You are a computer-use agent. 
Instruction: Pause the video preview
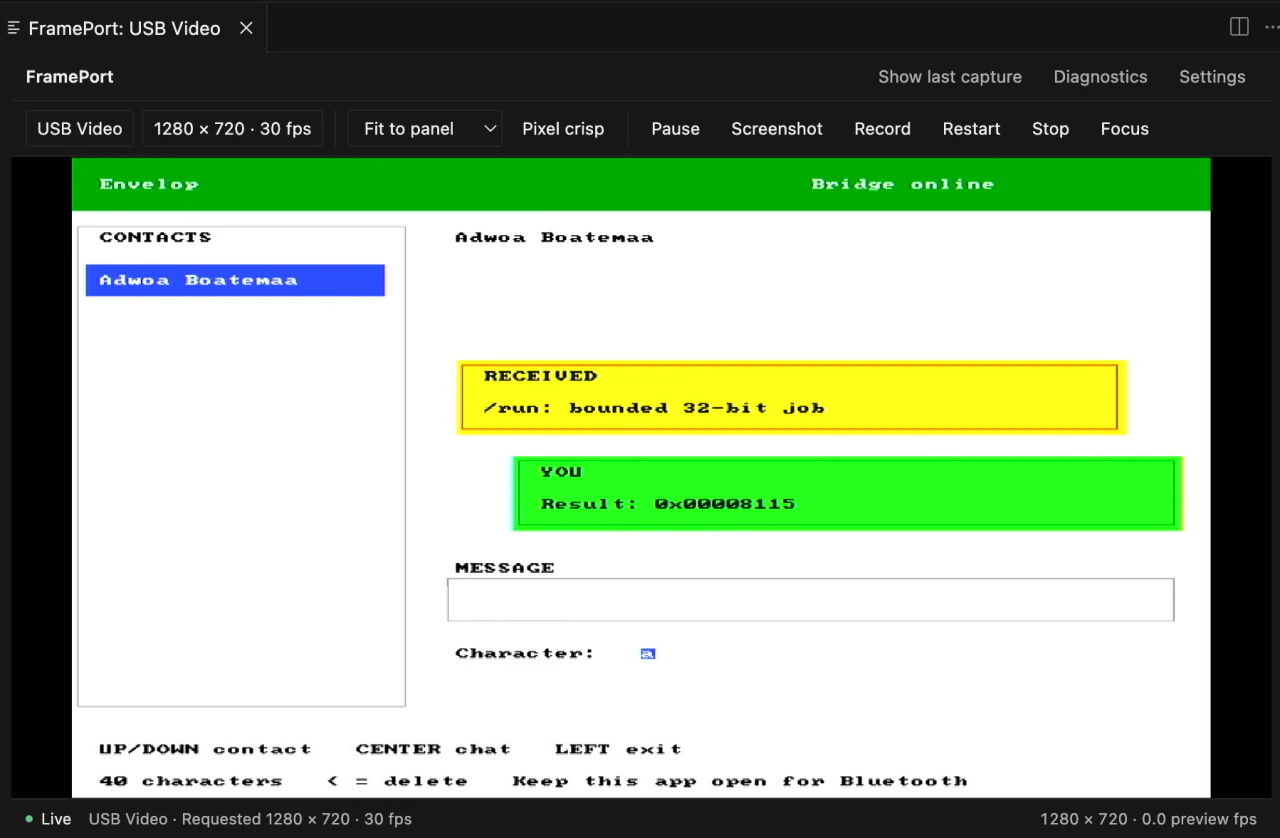(x=675, y=129)
